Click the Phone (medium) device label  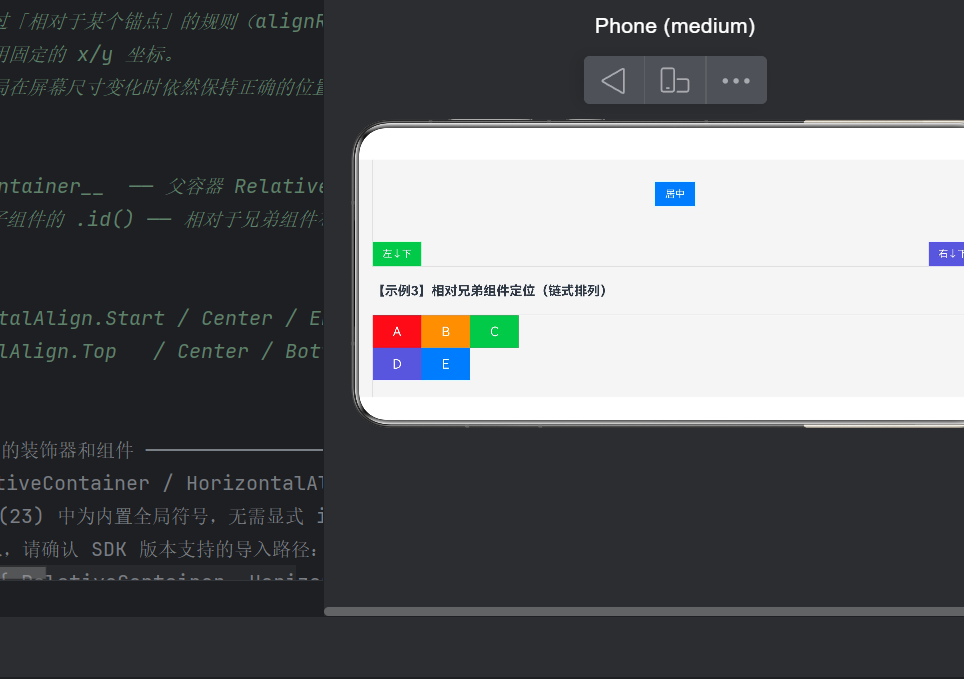click(x=674, y=26)
